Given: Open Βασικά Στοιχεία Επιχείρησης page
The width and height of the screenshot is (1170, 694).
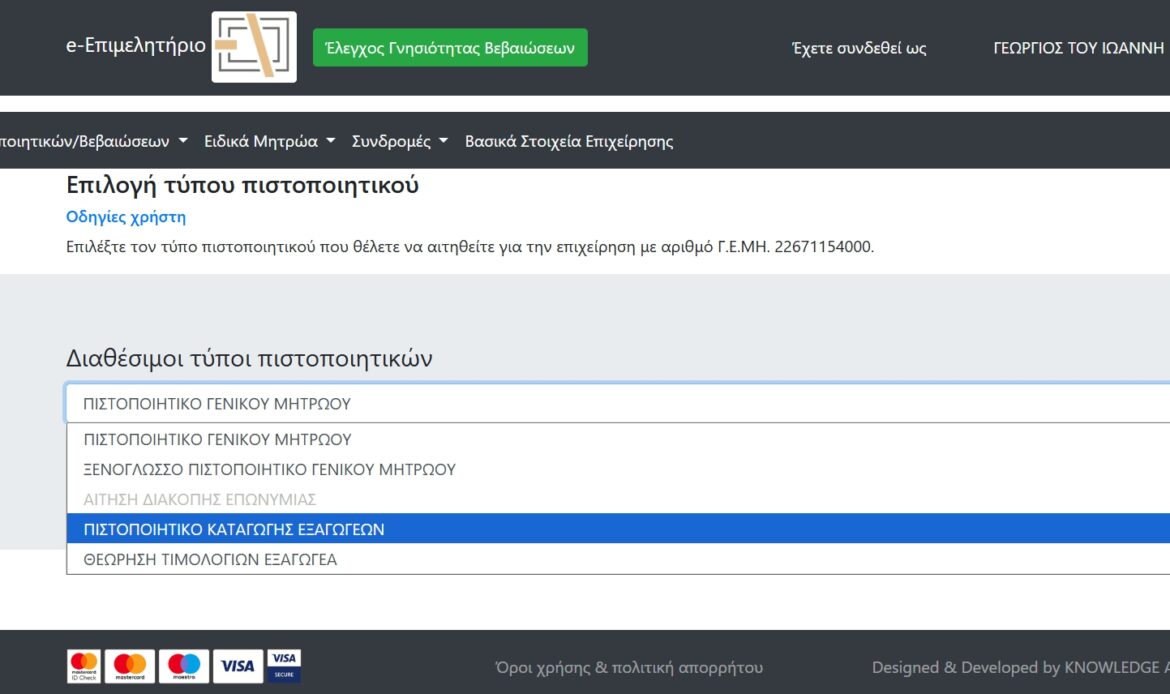Looking at the screenshot, I should [x=568, y=141].
